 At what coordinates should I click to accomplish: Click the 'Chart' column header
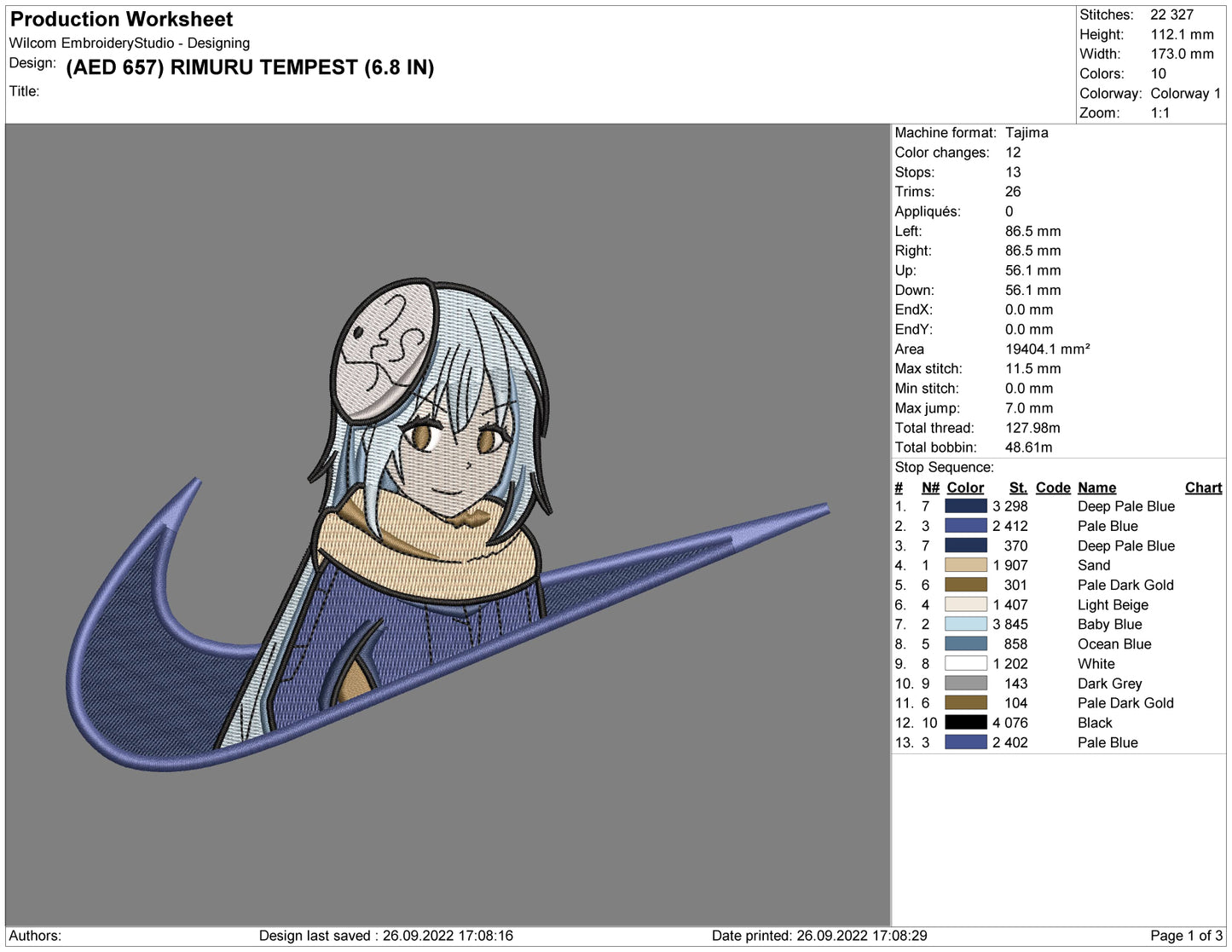click(x=1203, y=488)
